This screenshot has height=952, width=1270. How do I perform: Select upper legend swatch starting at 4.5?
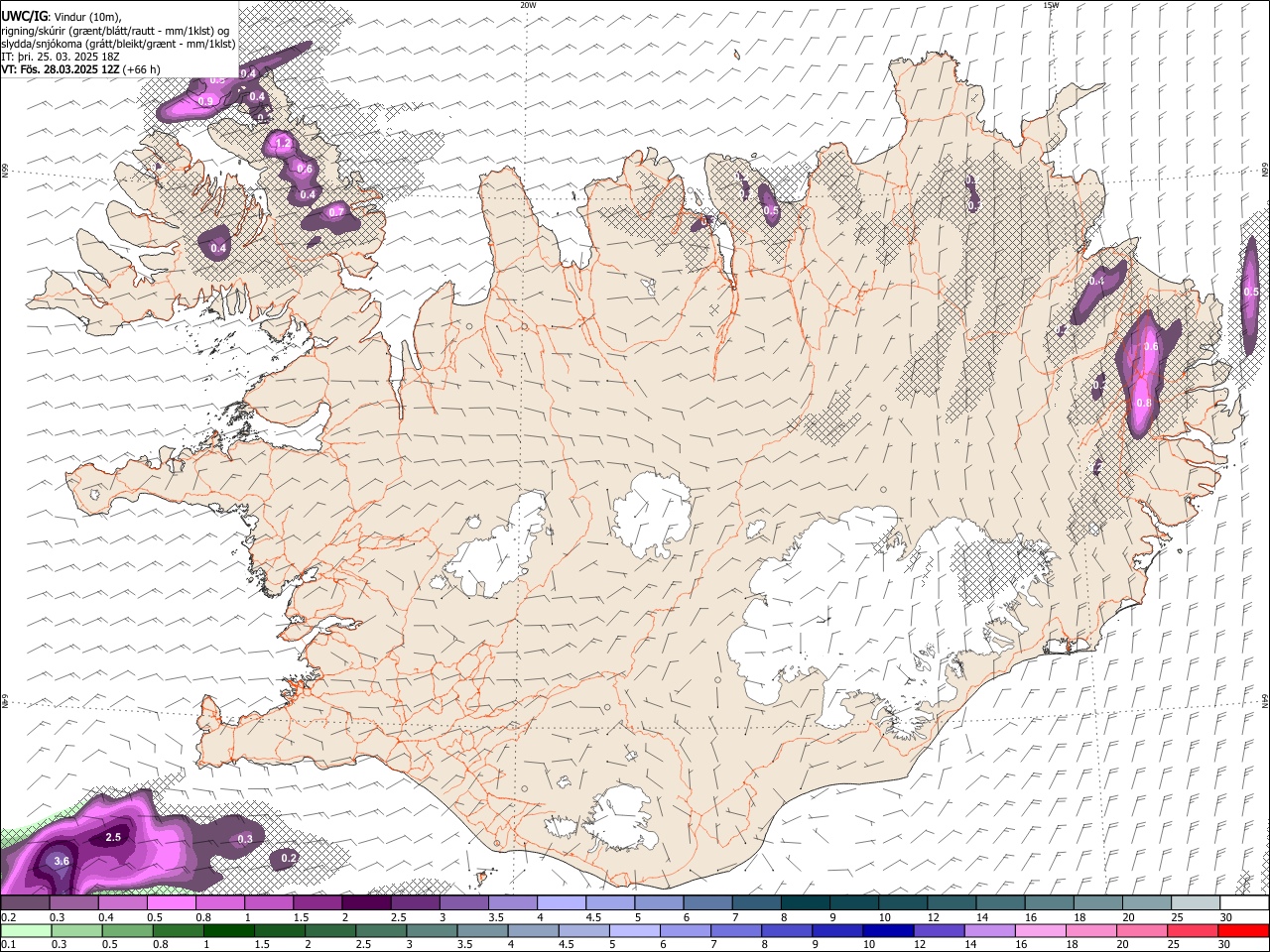tap(610, 903)
